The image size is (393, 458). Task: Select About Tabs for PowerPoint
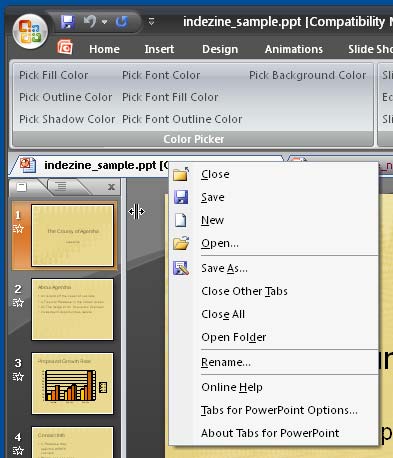[273, 433]
